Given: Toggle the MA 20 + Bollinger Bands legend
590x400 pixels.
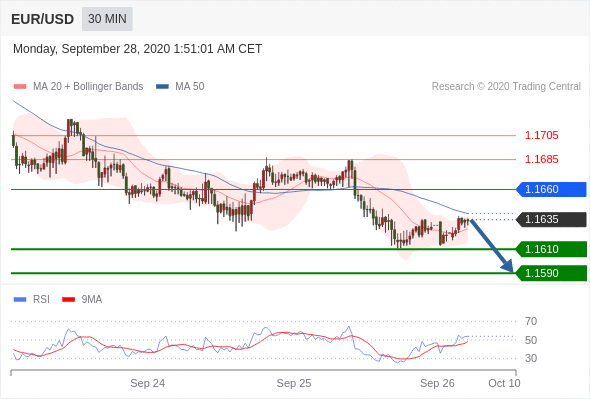Looking at the screenshot, I should (78, 87).
